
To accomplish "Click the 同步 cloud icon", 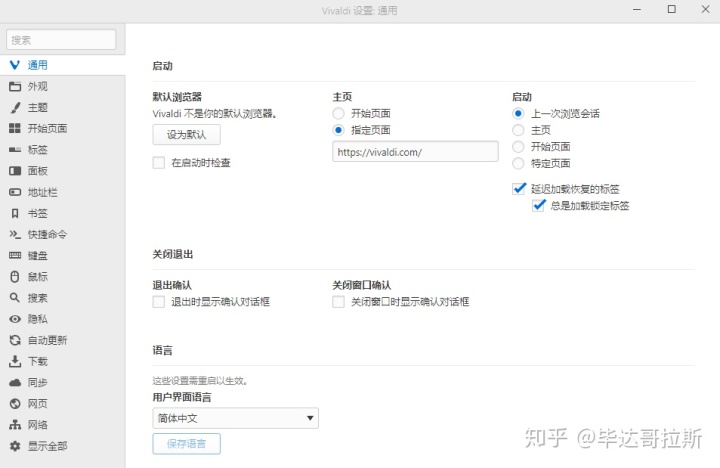I will point(15,382).
